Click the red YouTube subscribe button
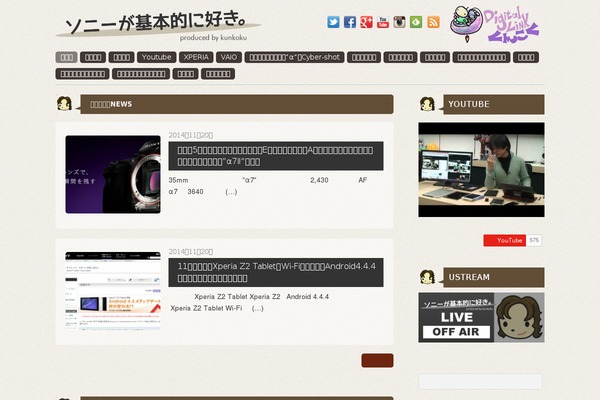 click(x=504, y=240)
